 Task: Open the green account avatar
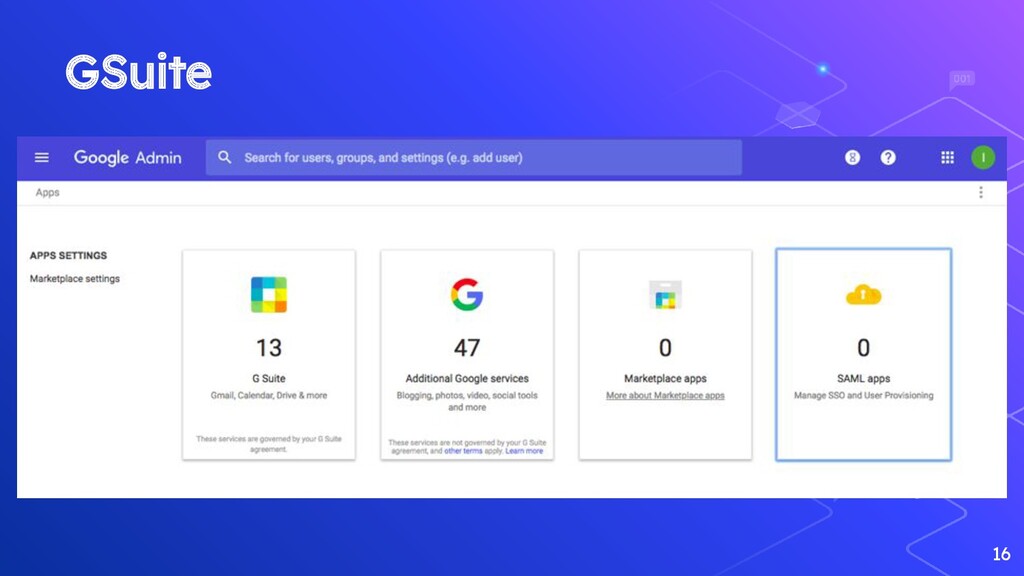pyautogui.click(x=983, y=157)
